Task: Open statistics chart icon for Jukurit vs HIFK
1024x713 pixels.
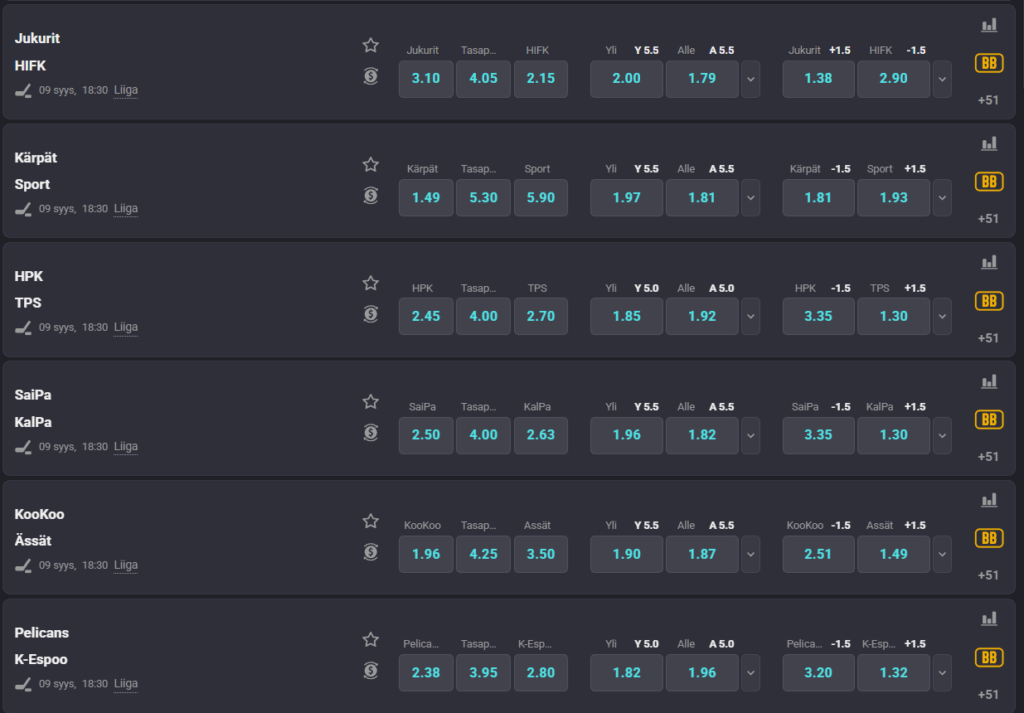Action: (989, 26)
